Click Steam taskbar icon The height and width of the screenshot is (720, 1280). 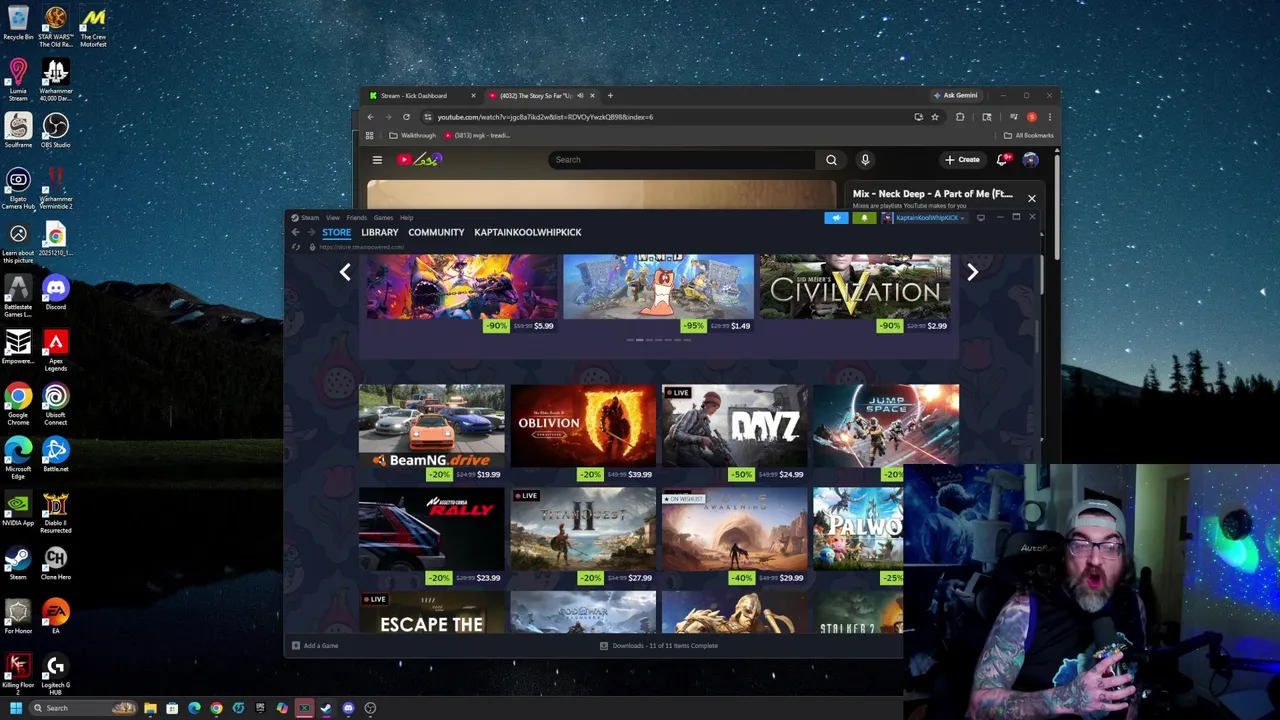tap(326, 708)
